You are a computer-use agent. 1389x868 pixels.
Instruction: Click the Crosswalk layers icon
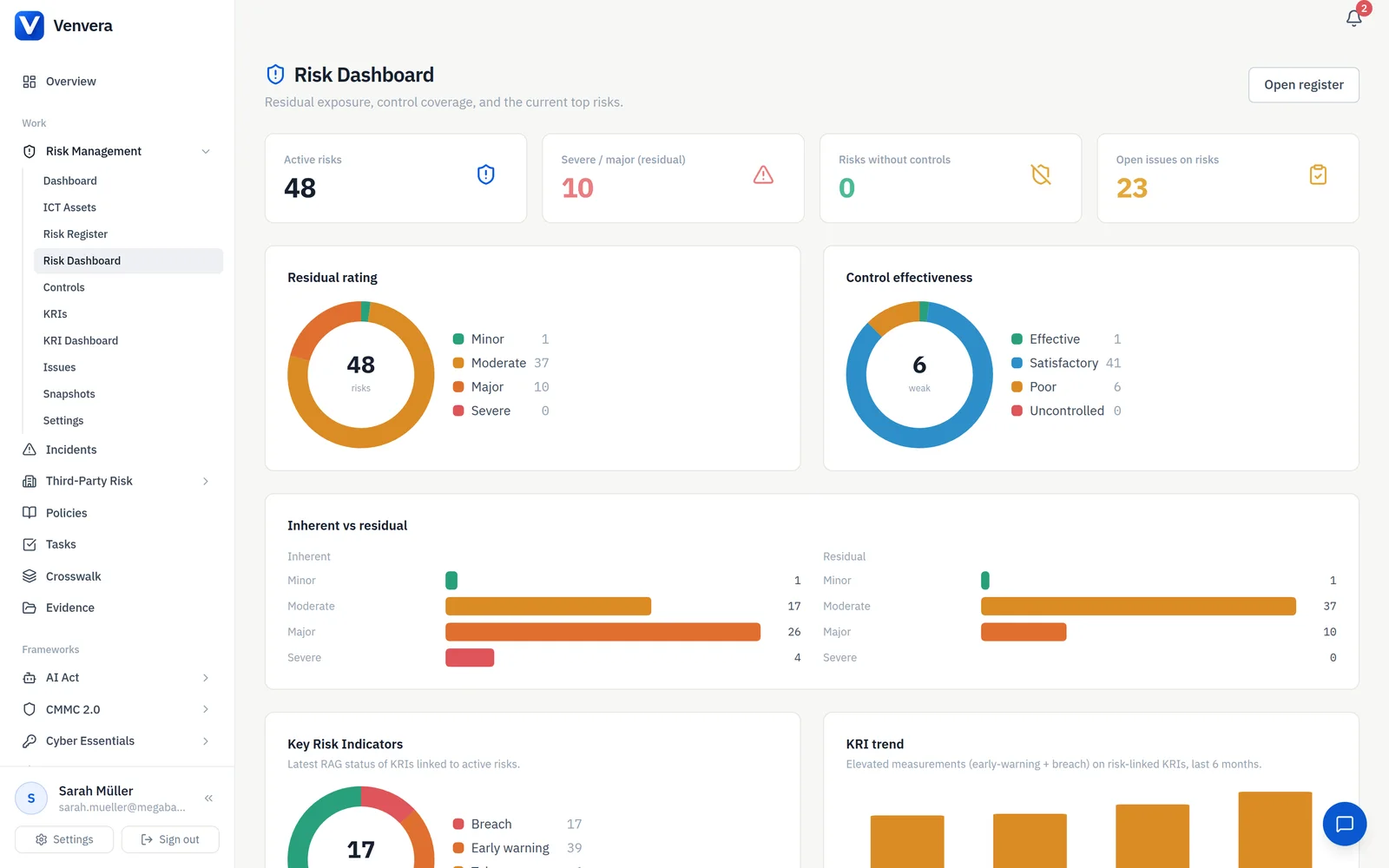pos(30,576)
